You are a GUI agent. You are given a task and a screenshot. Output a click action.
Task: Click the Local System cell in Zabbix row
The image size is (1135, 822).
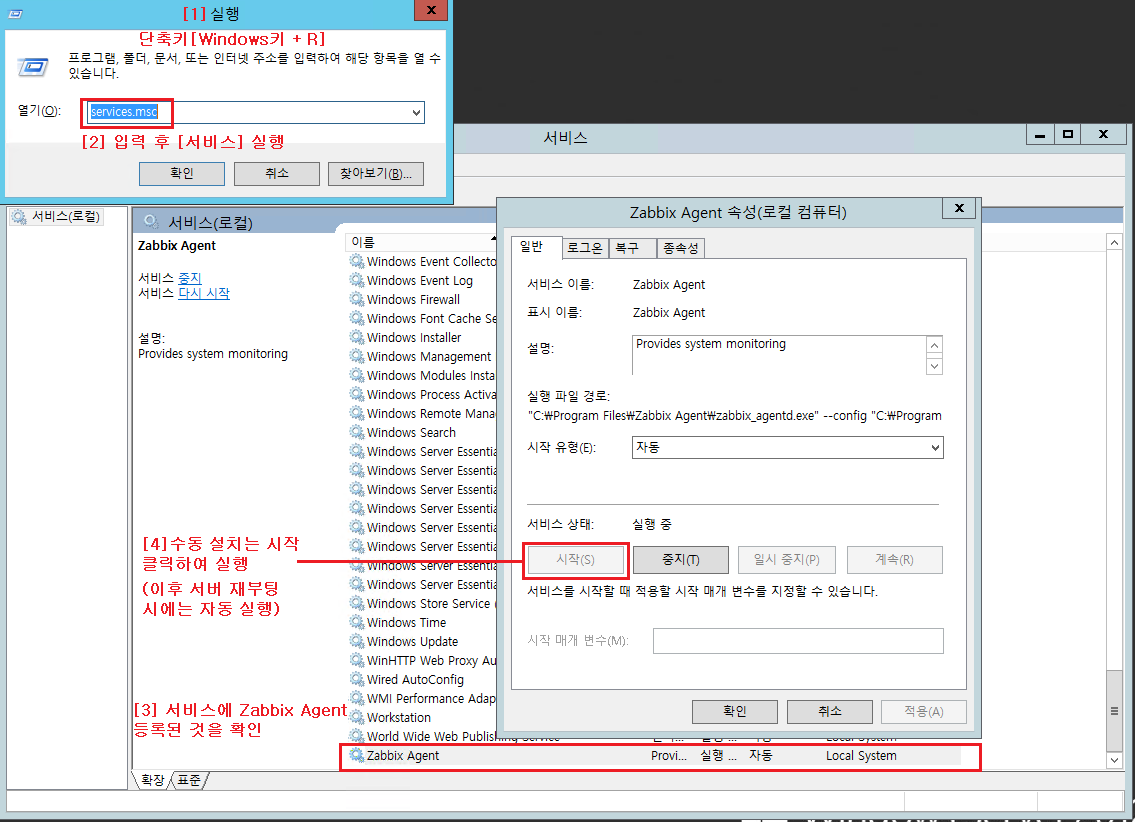861,755
